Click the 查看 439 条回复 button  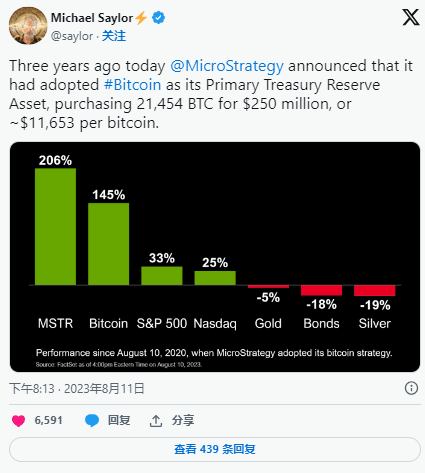tap(215, 449)
